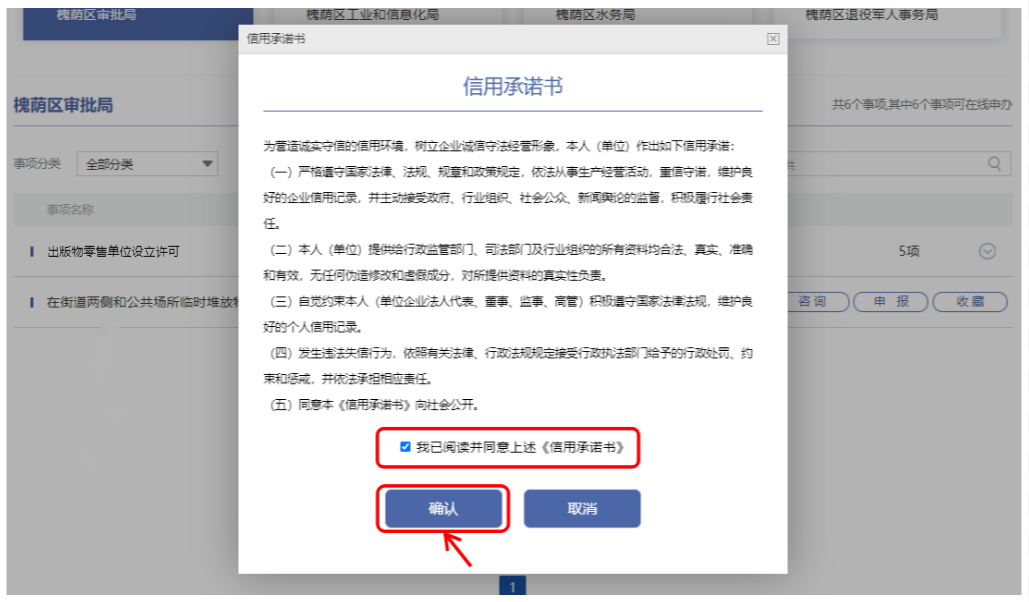
Task: Click the 收藏 button
Action: 969,301
